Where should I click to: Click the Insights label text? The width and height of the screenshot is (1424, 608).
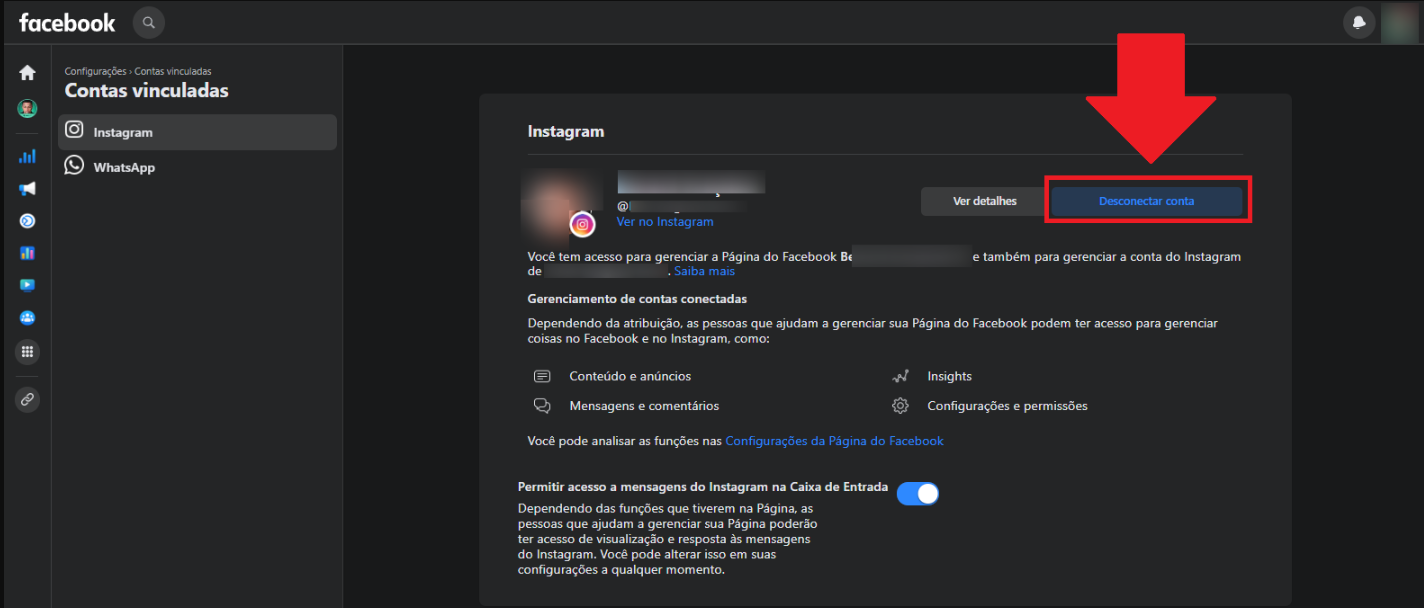(949, 376)
